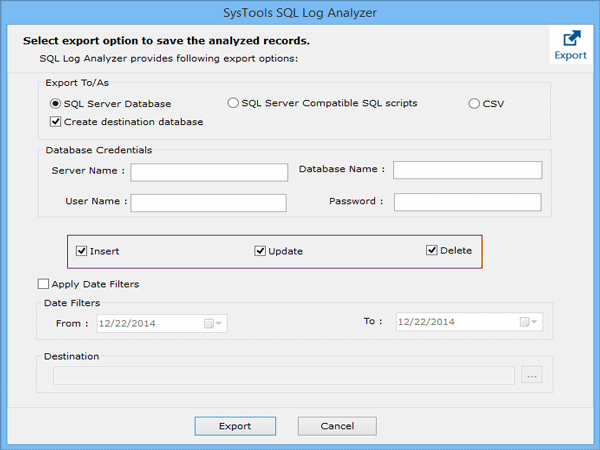Toggle Create destination database checkbox
This screenshot has width=600, height=450.
tap(55, 122)
